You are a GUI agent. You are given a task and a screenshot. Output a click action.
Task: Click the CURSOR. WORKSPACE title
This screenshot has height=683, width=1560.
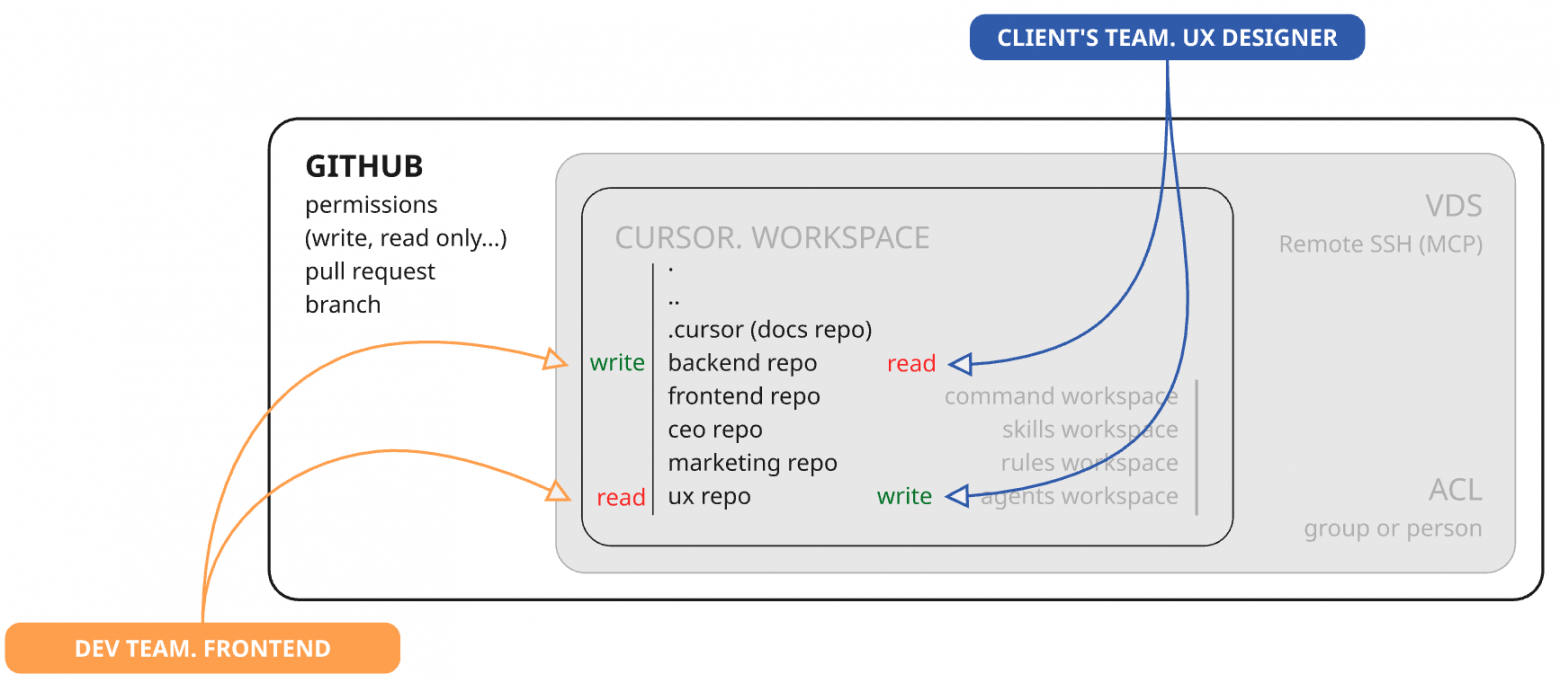pos(772,237)
